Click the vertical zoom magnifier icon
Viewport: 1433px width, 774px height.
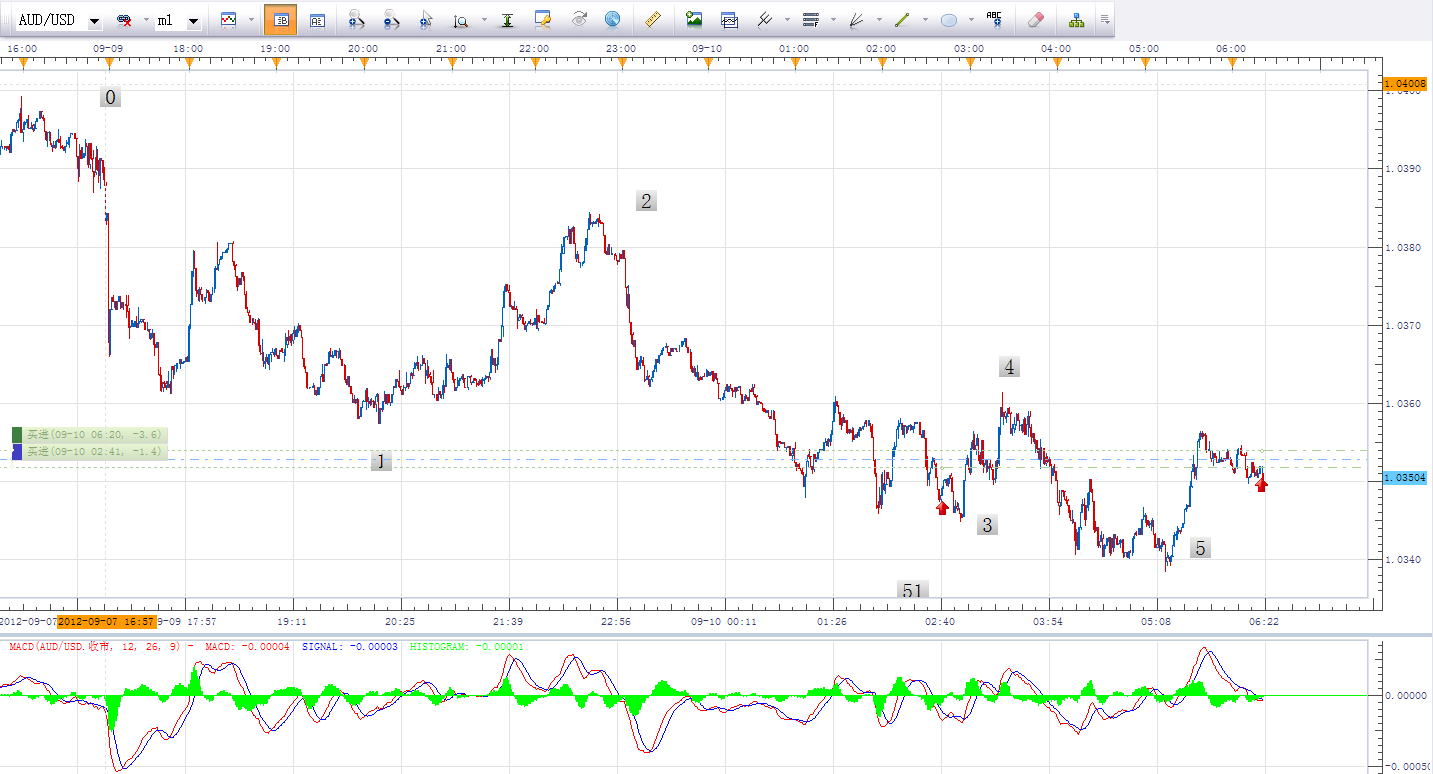click(x=461, y=20)
